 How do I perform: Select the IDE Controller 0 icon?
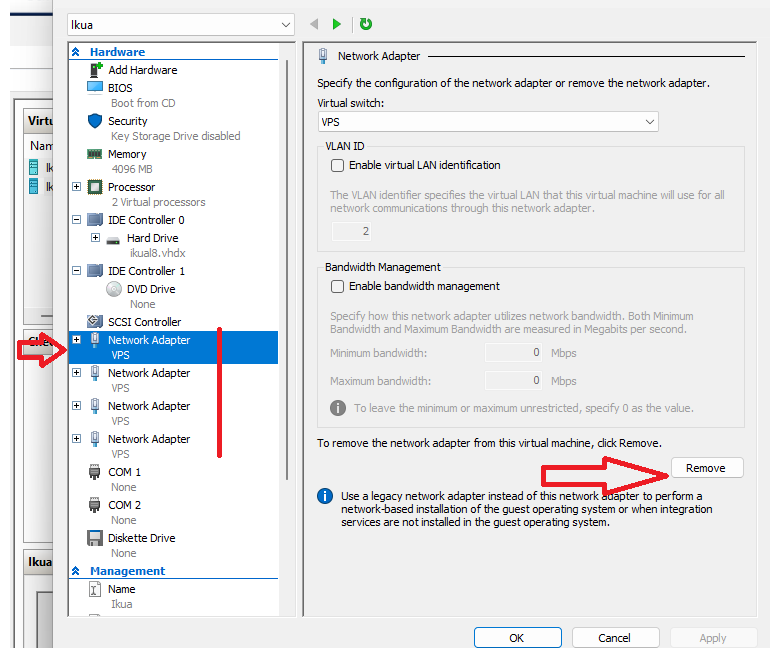(95, 220)
